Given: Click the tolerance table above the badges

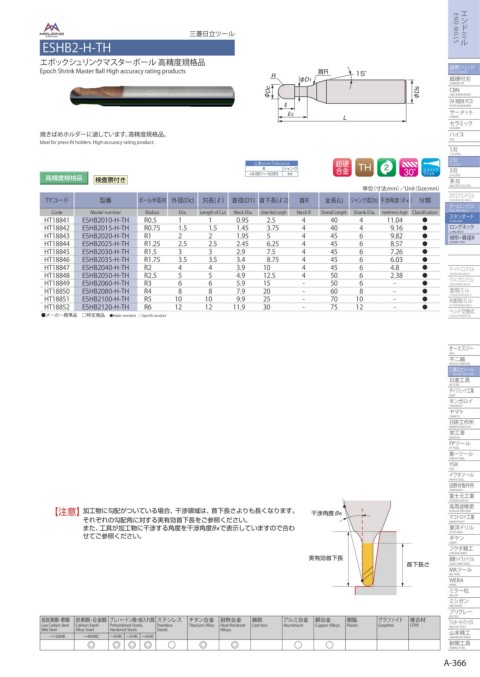Looking at the screenshot, I should (x=272, y=168).
